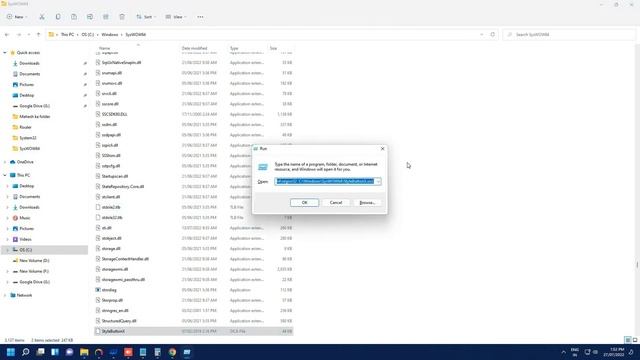Click Windows in the address breadcrumb

(109, 35)
